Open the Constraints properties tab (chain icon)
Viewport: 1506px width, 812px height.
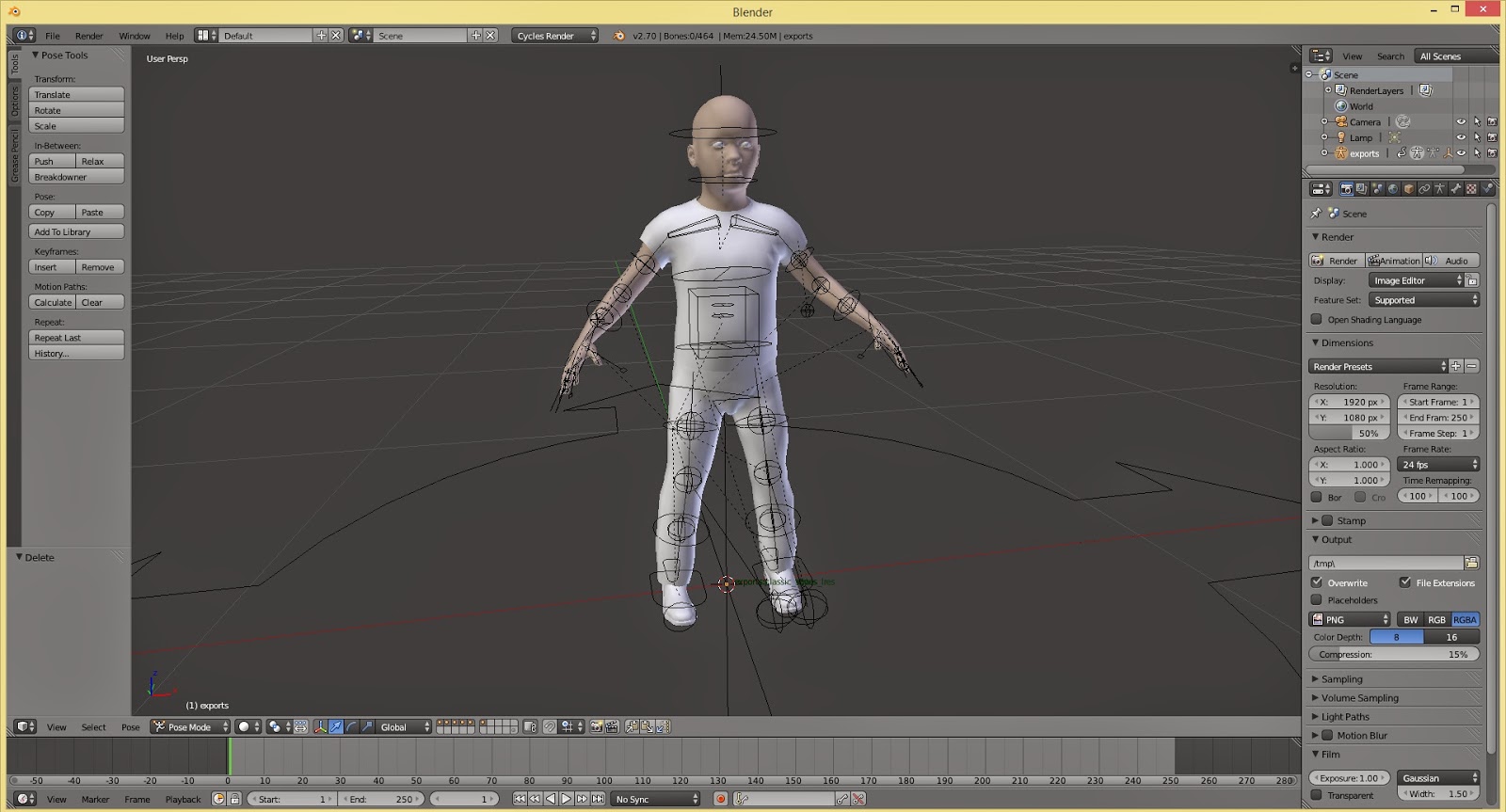click(1424, 189)
